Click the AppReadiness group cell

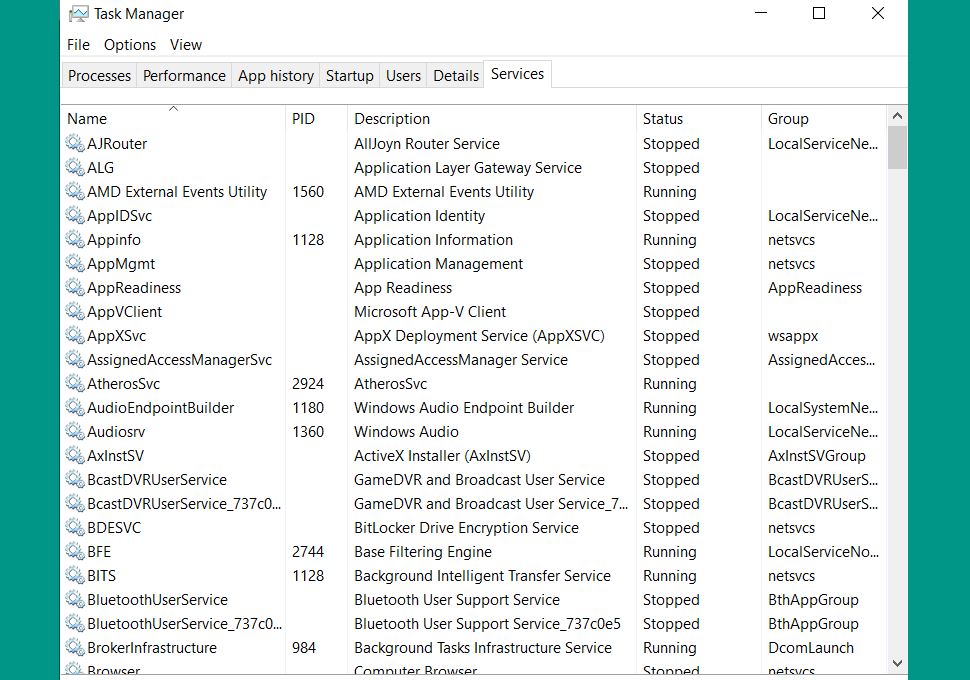tap(815, 288)
